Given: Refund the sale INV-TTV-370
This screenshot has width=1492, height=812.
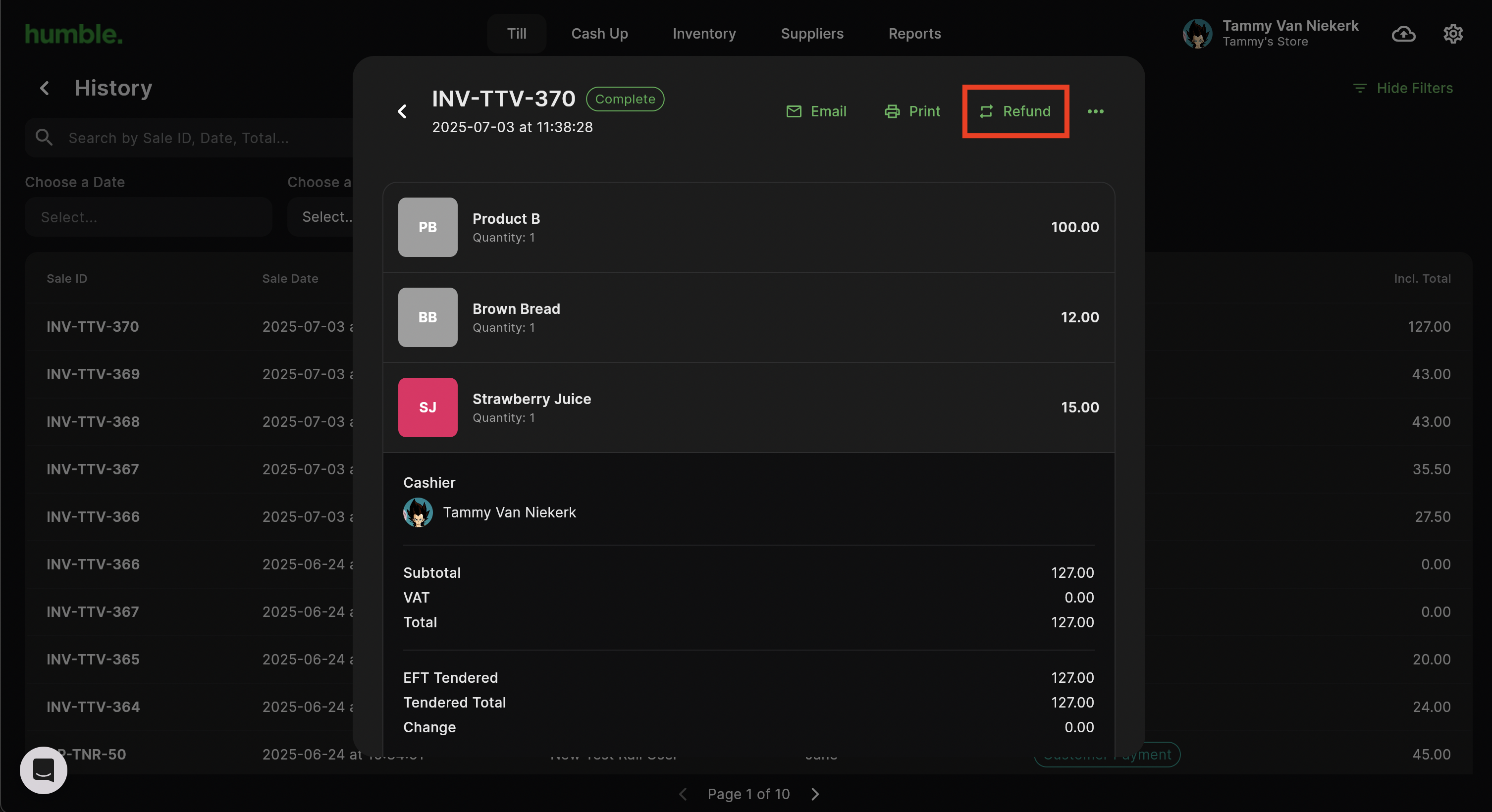Looking at the screenshot, I should (1015, 111).
